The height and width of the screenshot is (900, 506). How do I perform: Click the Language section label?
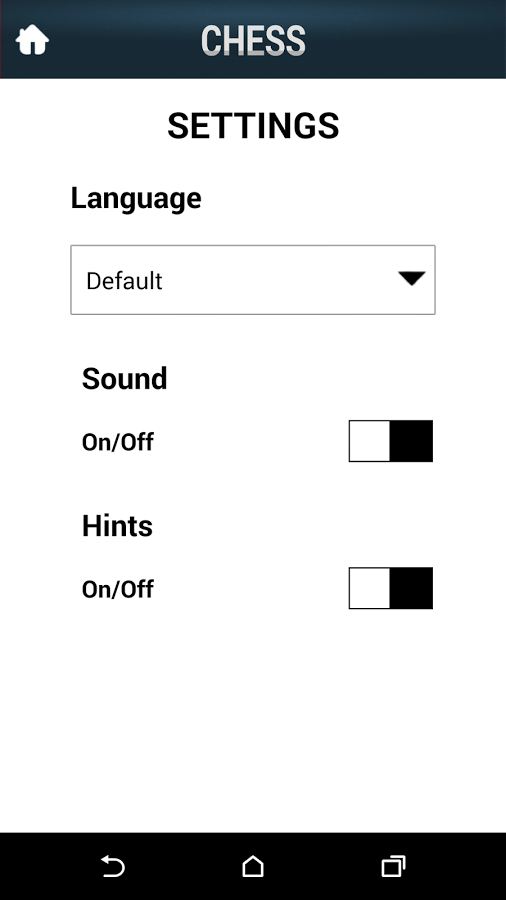pyautogui.click(x=136, y=200)
